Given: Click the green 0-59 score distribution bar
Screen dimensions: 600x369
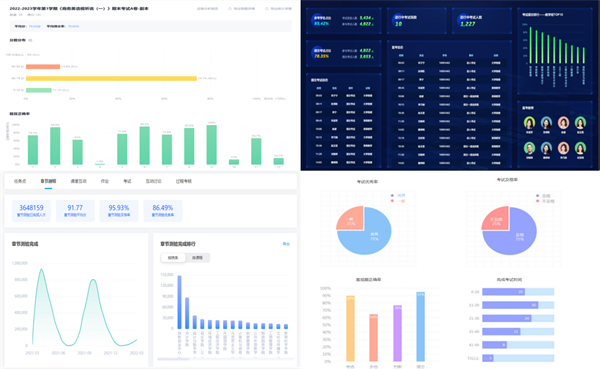Looking at the screenshot, I should [x=39, y=90].
